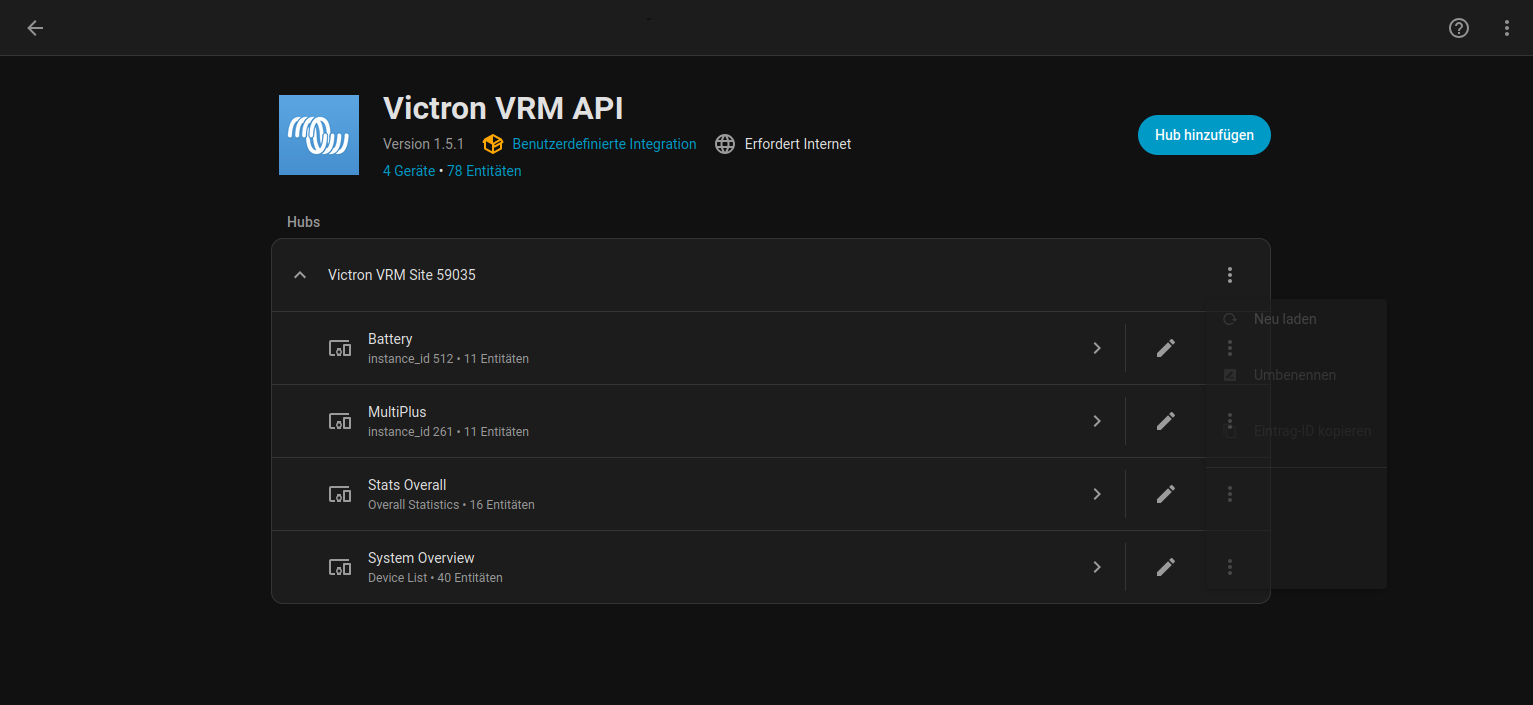Open Stats Overall via chevron arrow

tap(1097, 494)
